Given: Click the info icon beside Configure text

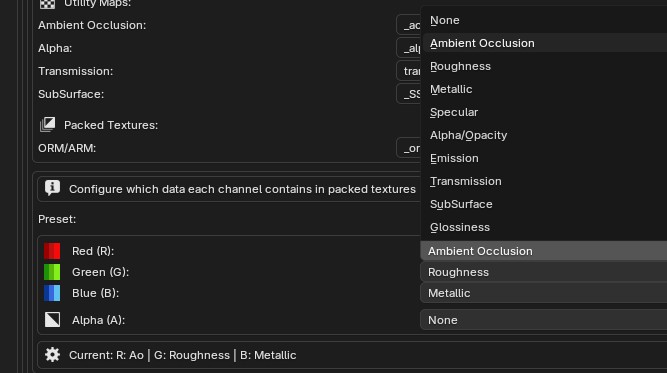Looking at the screenshot, I should (52, 188).
